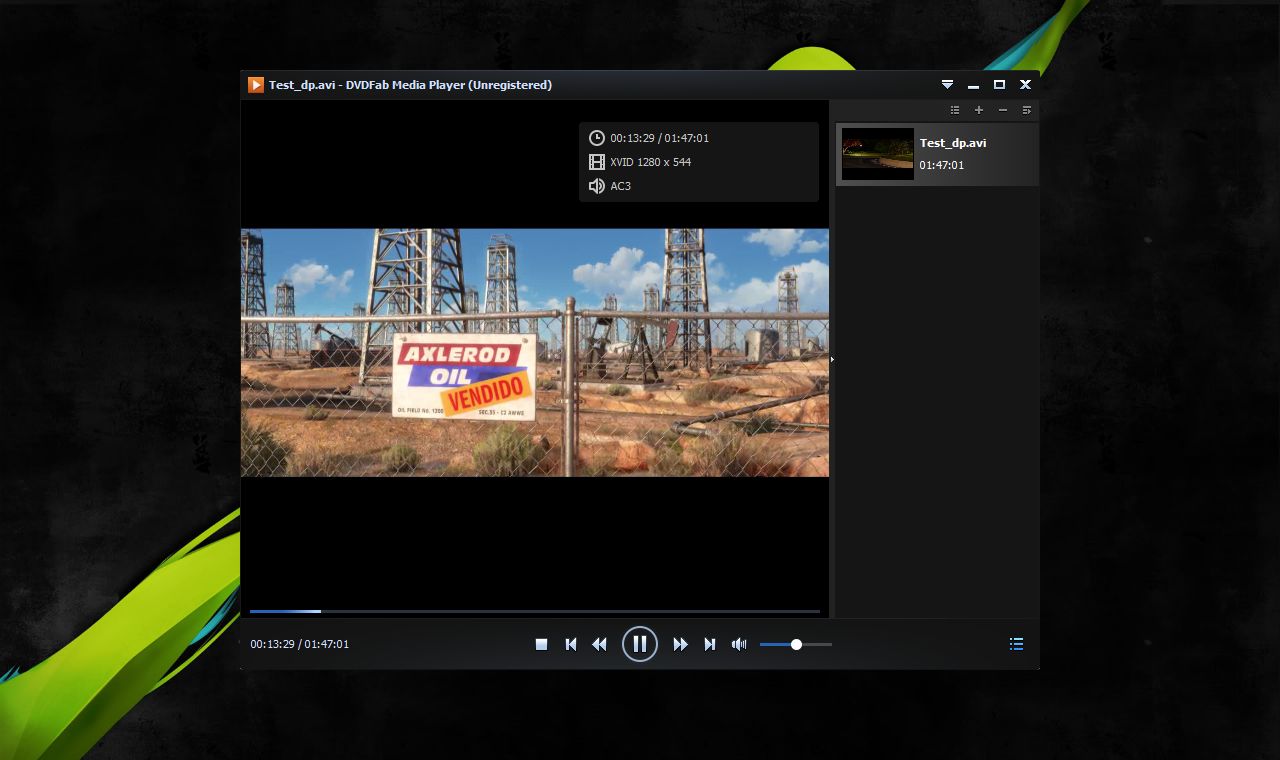Click the clock icon in the info overlay

[x=597, y=138]
